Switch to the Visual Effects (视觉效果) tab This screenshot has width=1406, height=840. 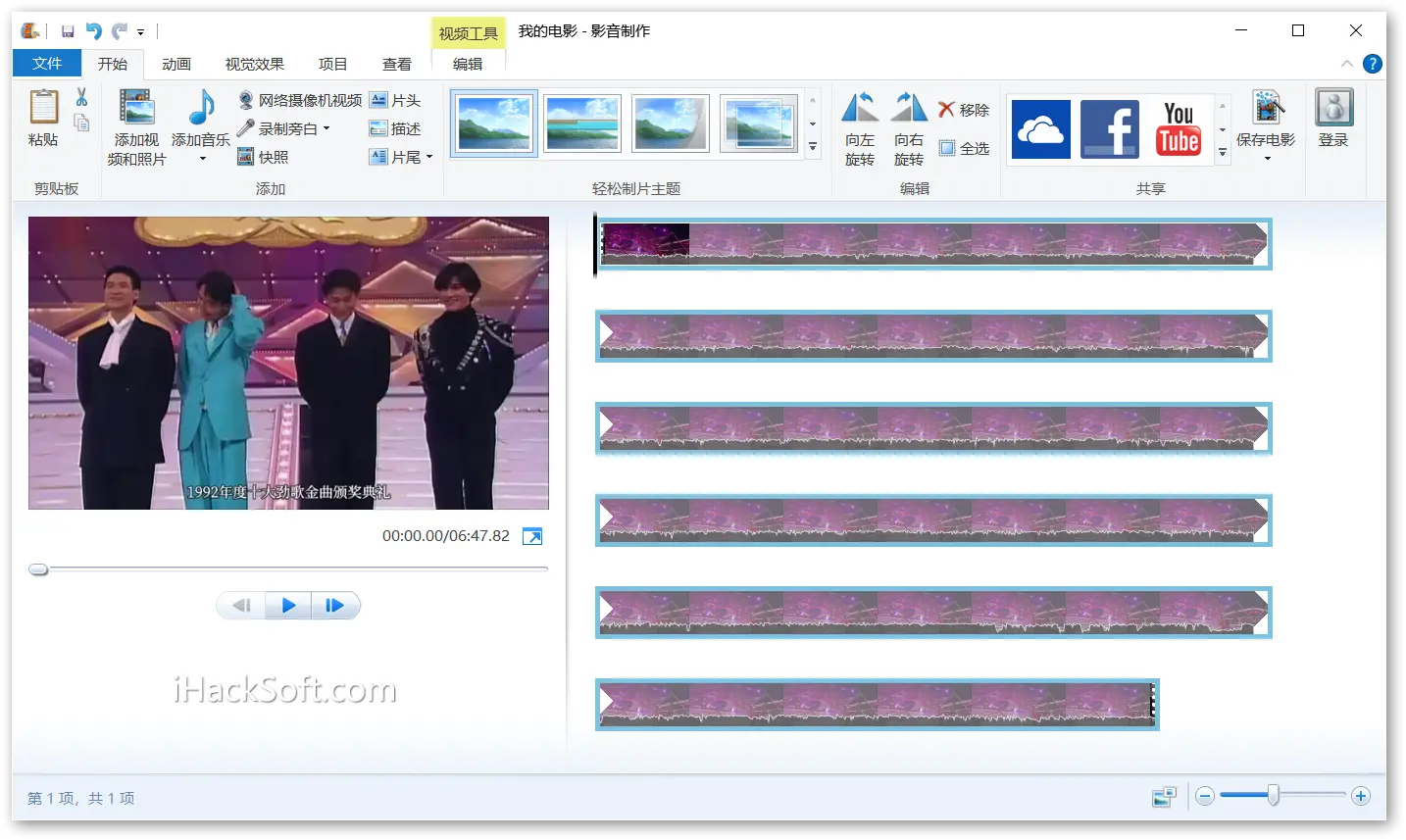255,64
